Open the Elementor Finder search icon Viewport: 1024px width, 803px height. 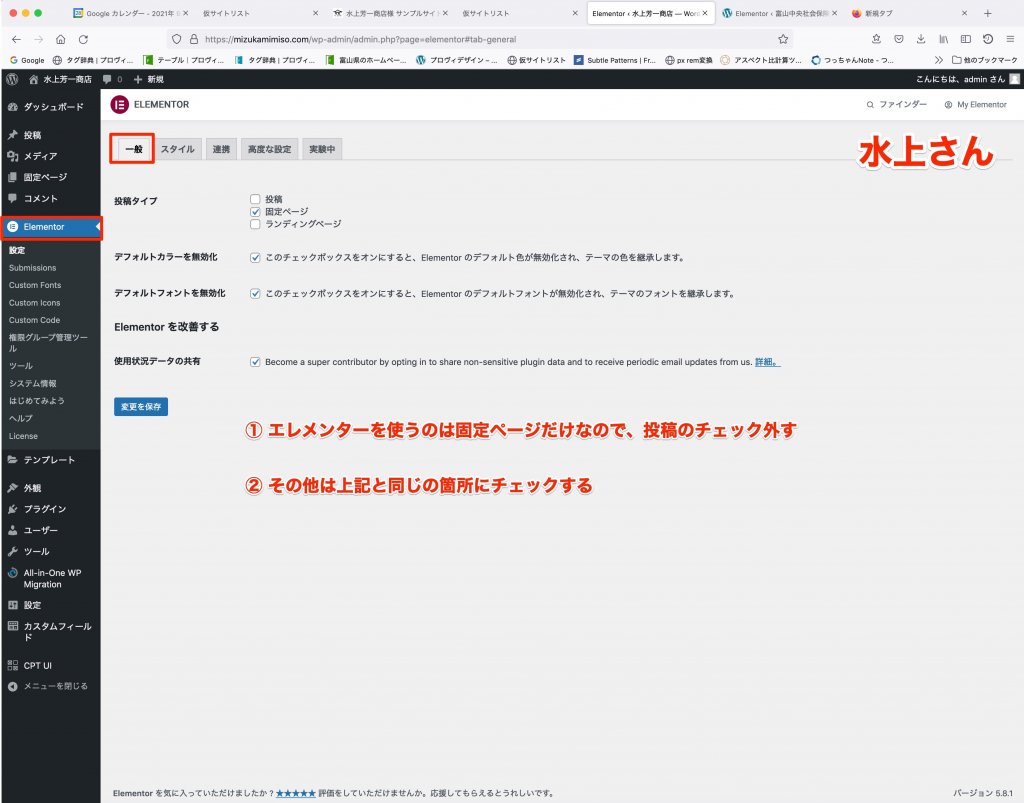click(870, 104)
